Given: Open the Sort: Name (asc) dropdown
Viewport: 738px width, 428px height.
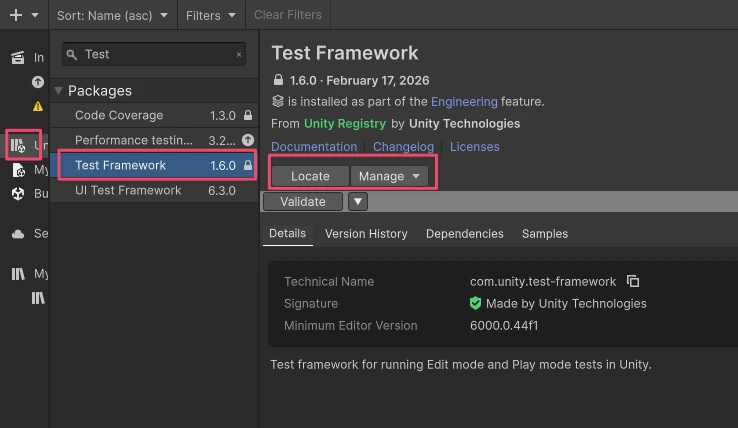Looking at the screenshot, I should [112, 15].
